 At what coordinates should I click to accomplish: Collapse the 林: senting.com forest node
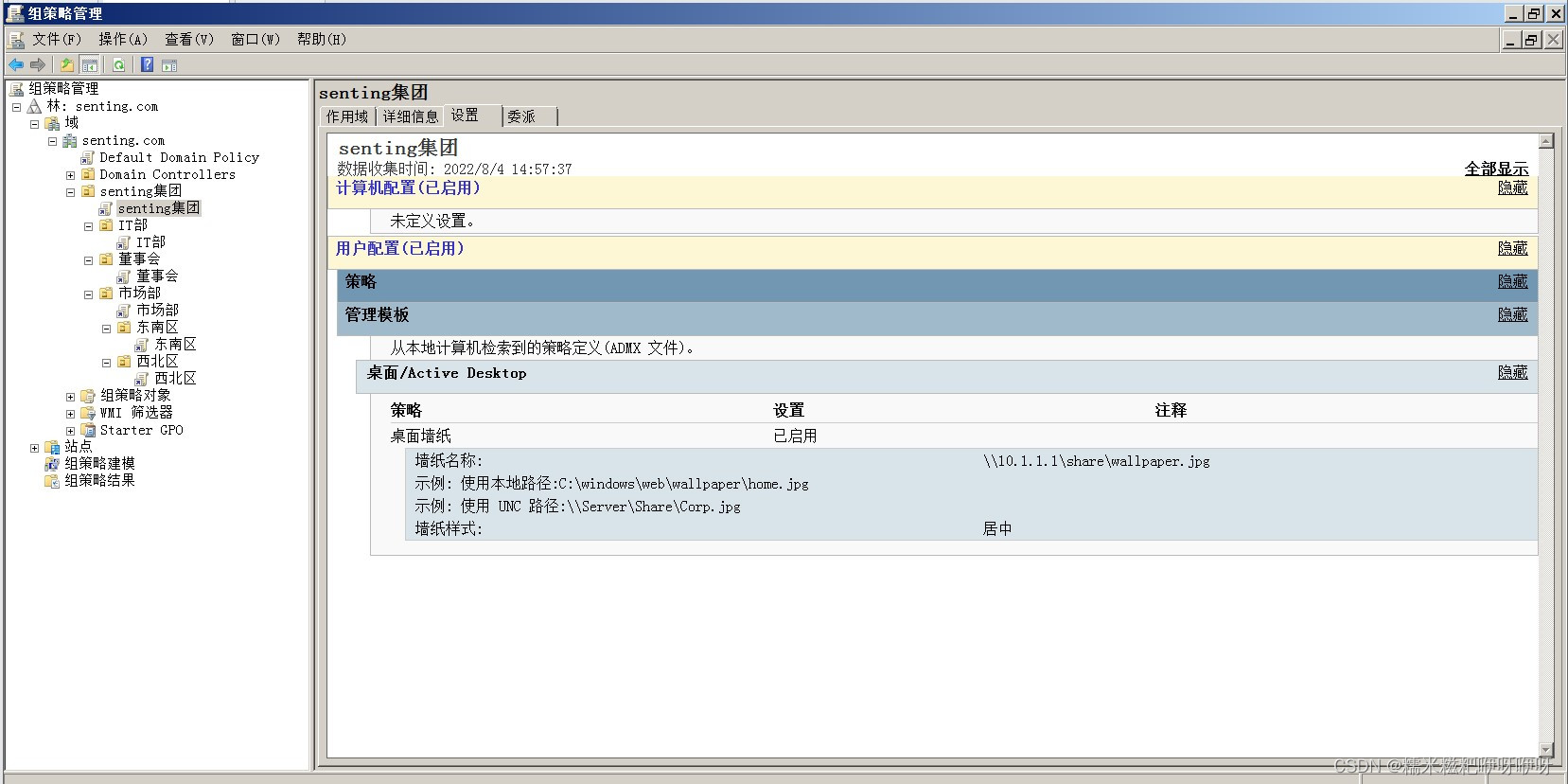pos(16,107)
